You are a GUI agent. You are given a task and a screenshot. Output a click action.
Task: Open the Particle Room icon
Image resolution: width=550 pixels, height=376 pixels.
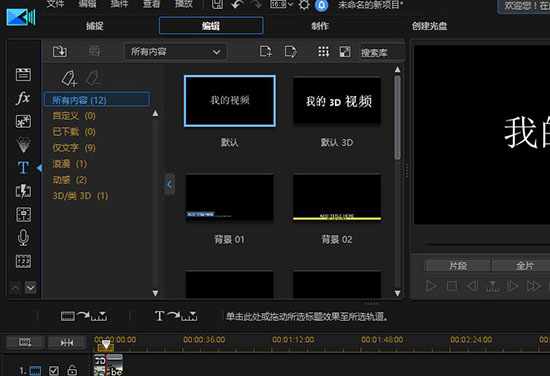(x=23, y=145)
